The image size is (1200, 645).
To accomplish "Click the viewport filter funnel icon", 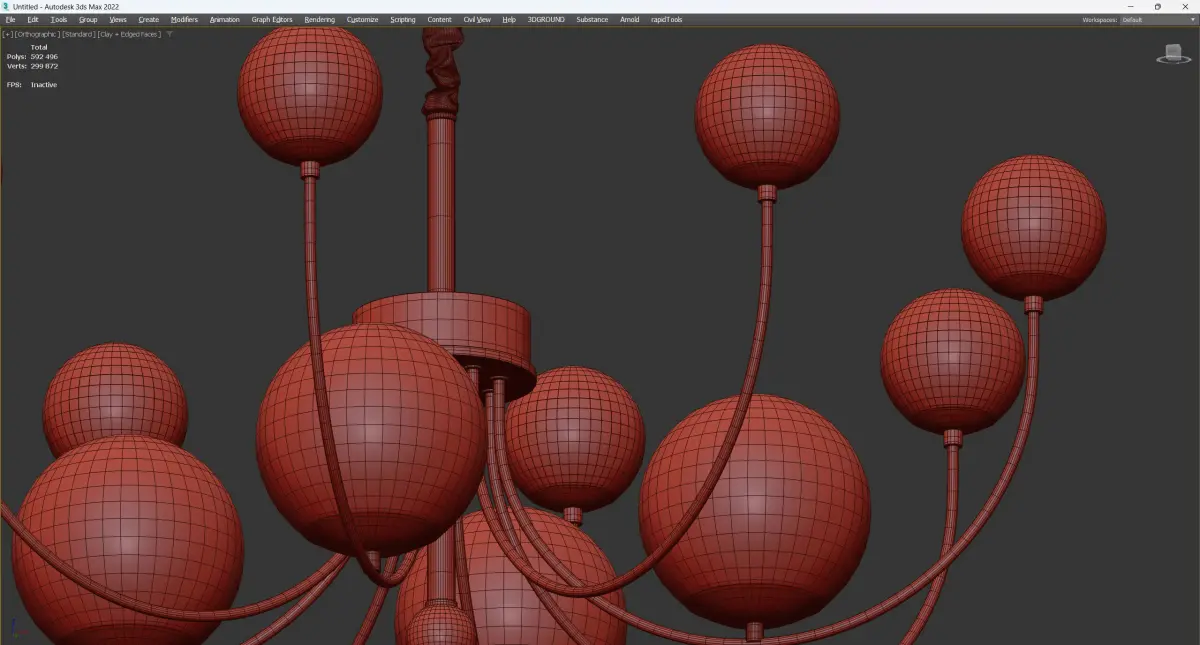I will click(x=169, y=34).
